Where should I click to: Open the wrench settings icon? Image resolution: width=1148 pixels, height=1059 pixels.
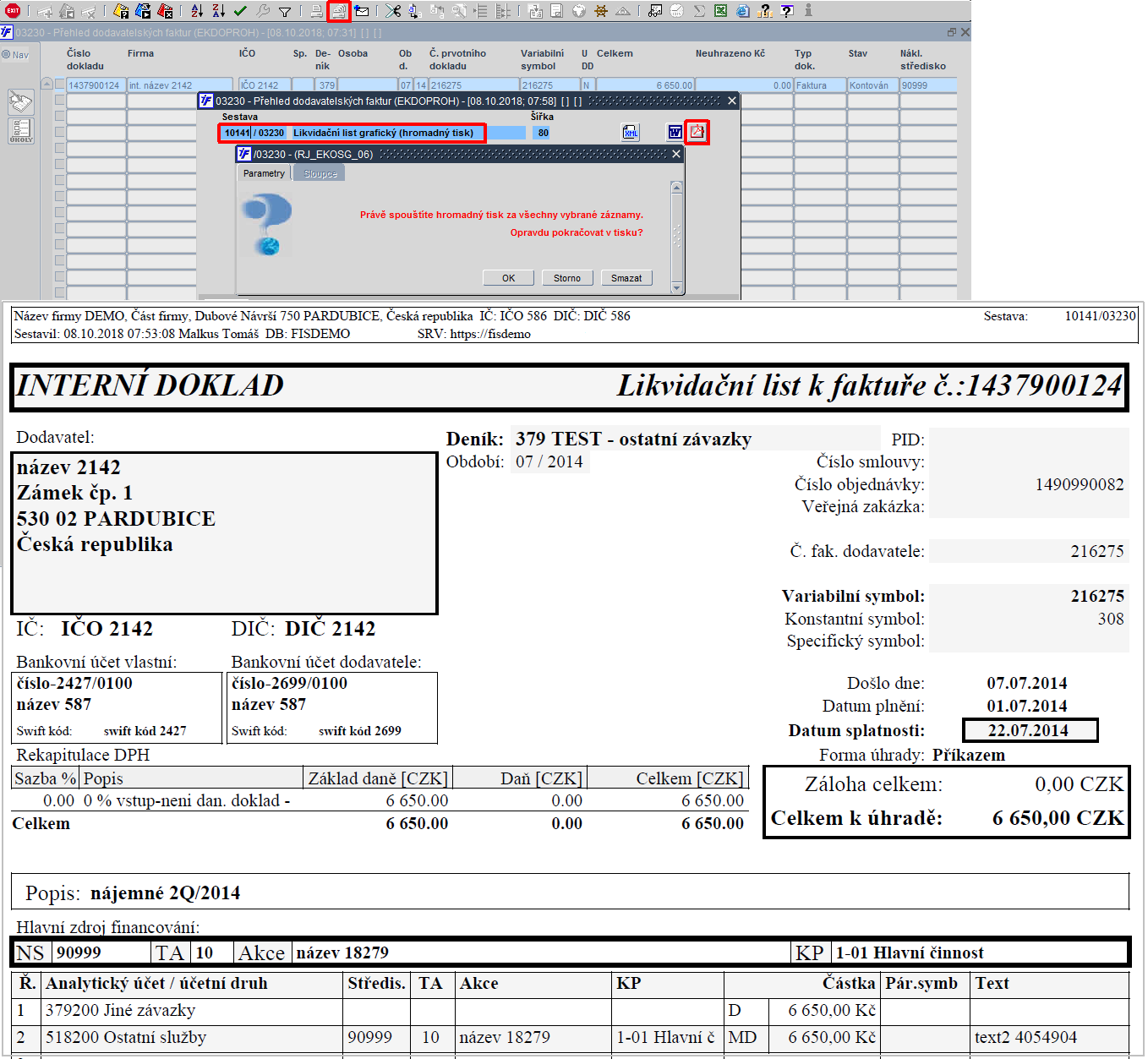tap(263, 11)
